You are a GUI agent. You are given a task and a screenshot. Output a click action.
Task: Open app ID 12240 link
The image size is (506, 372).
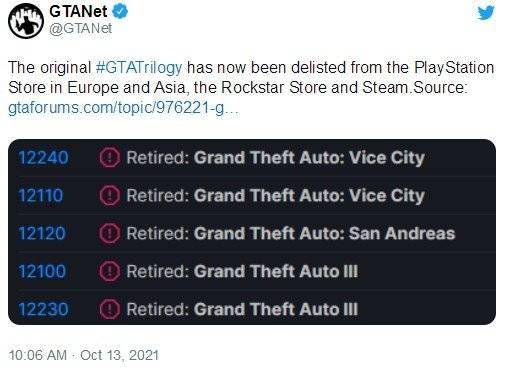[x=43, y=158]
